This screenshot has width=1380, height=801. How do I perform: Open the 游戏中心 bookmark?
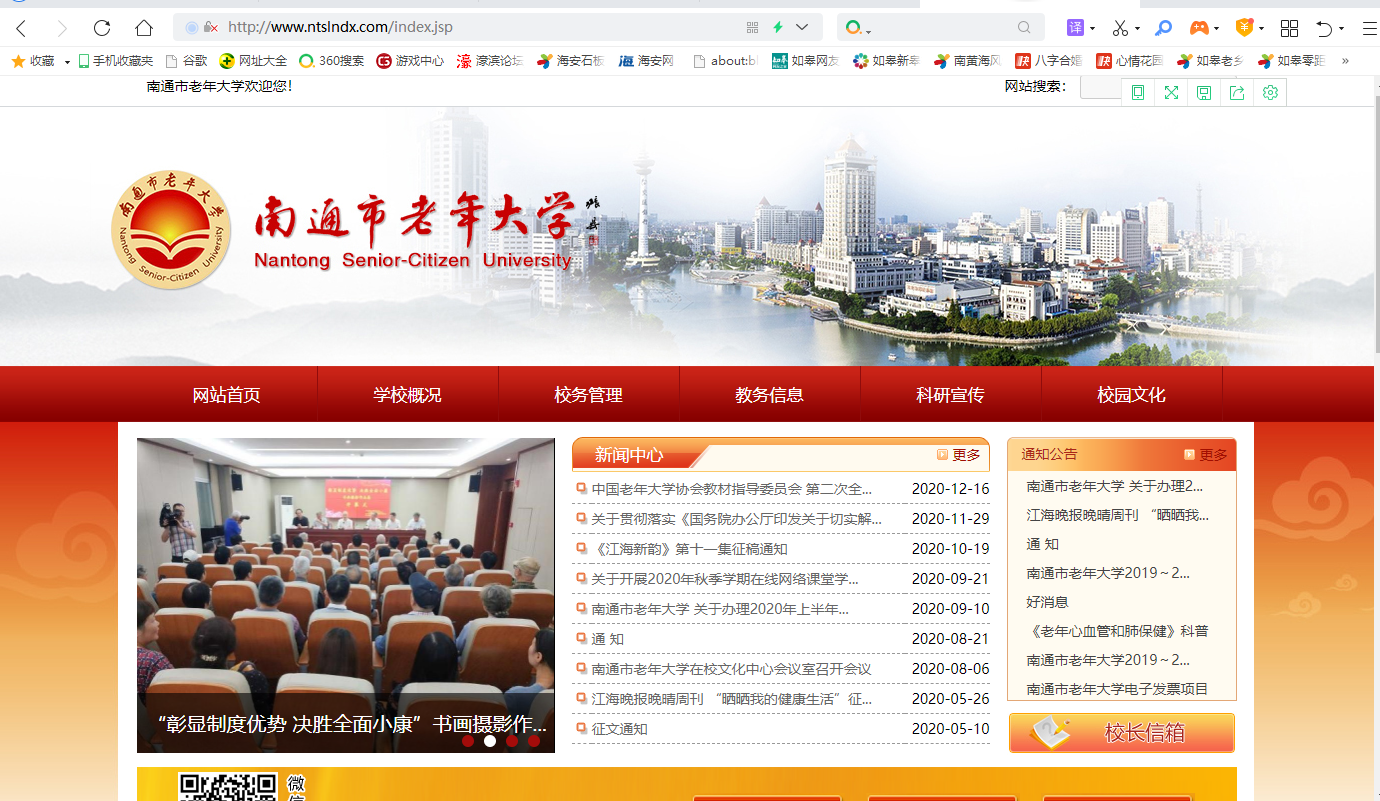coord(410,61)
